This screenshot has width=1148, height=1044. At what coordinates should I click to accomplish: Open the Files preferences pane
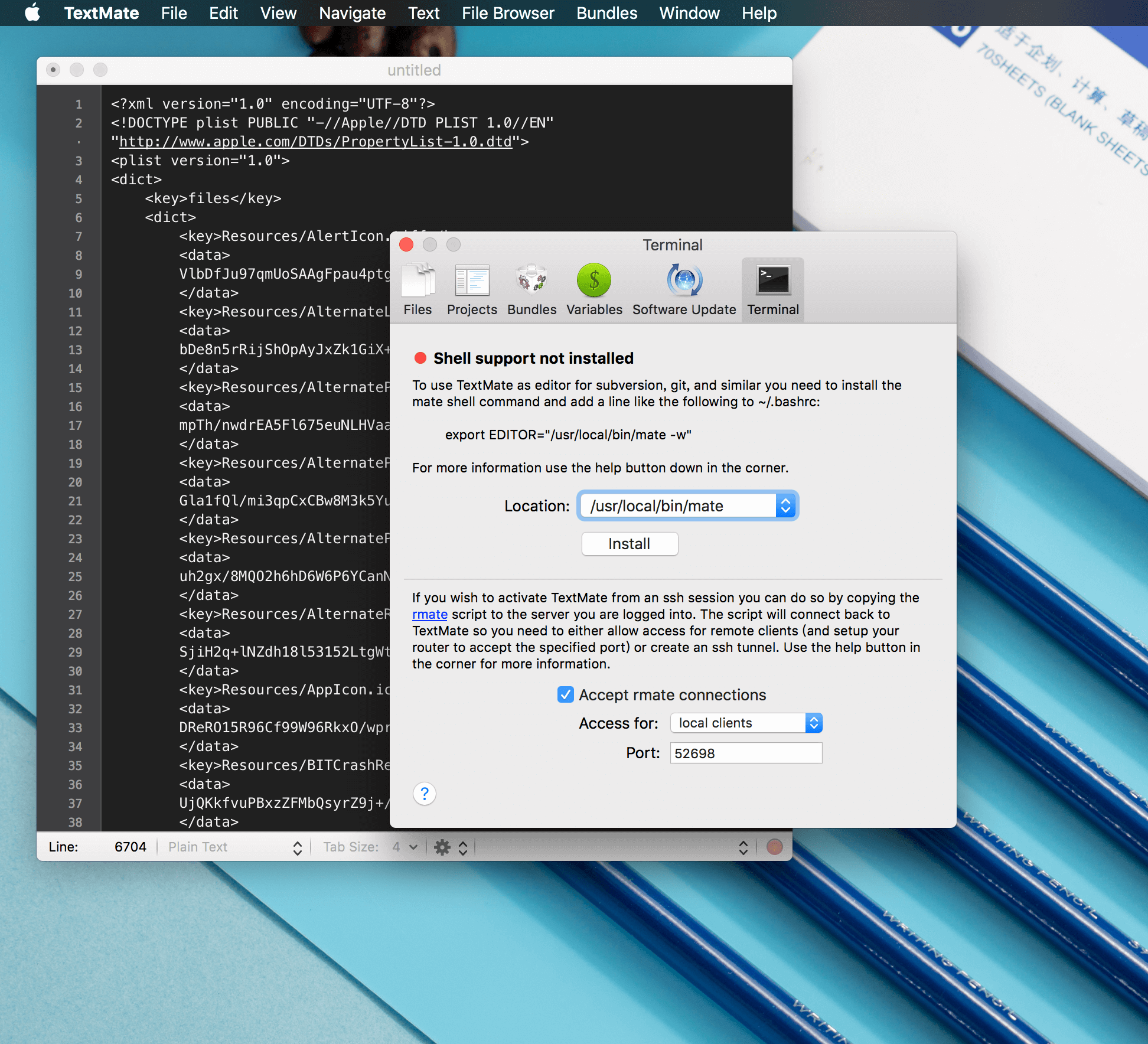[x=418, y=289]
